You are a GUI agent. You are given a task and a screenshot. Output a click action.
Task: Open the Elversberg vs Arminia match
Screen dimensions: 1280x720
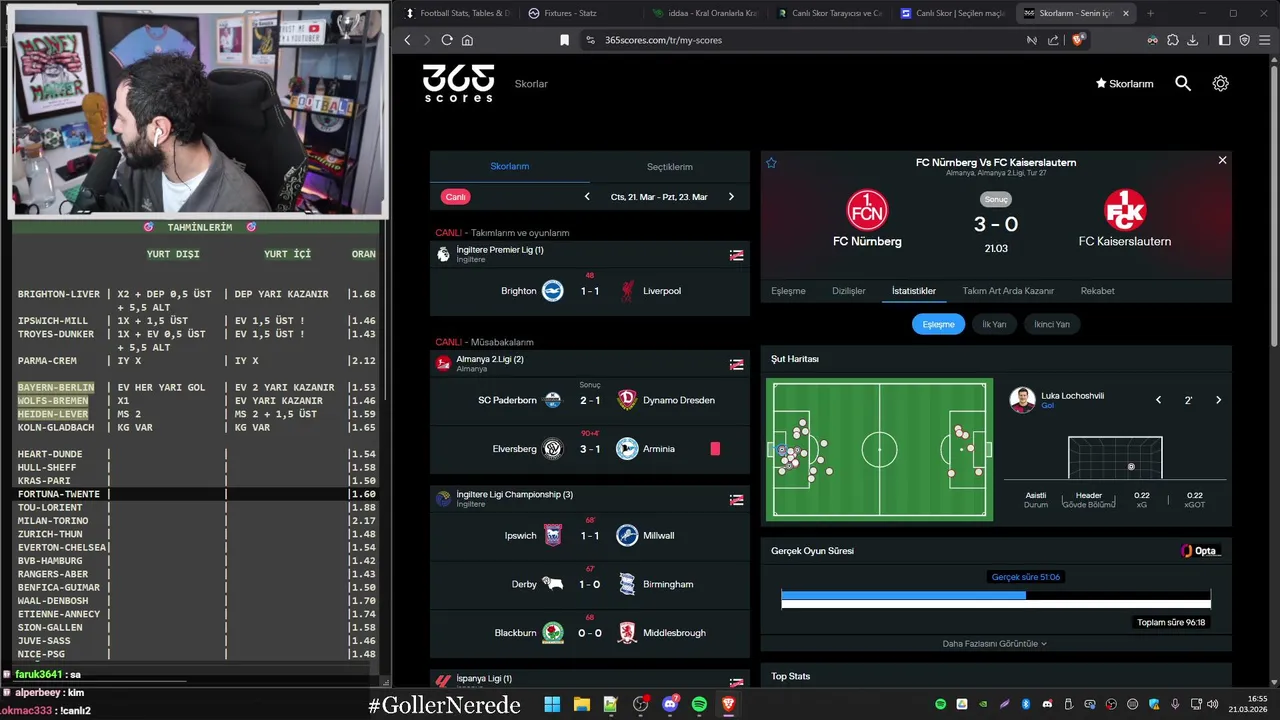590,449
